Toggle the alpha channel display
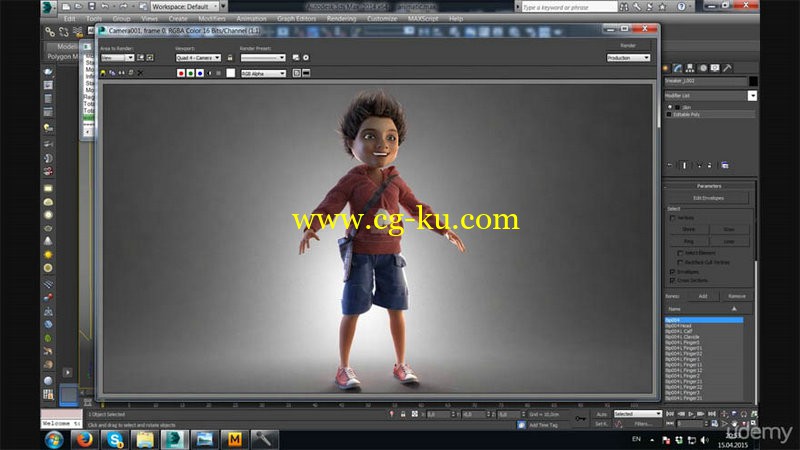 209,73
